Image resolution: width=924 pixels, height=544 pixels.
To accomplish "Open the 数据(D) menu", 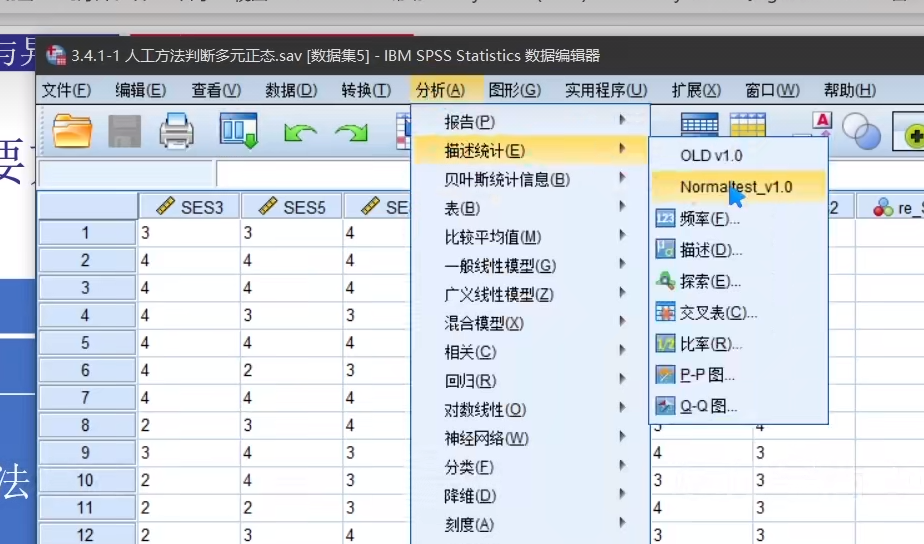I will click(291, 90).
